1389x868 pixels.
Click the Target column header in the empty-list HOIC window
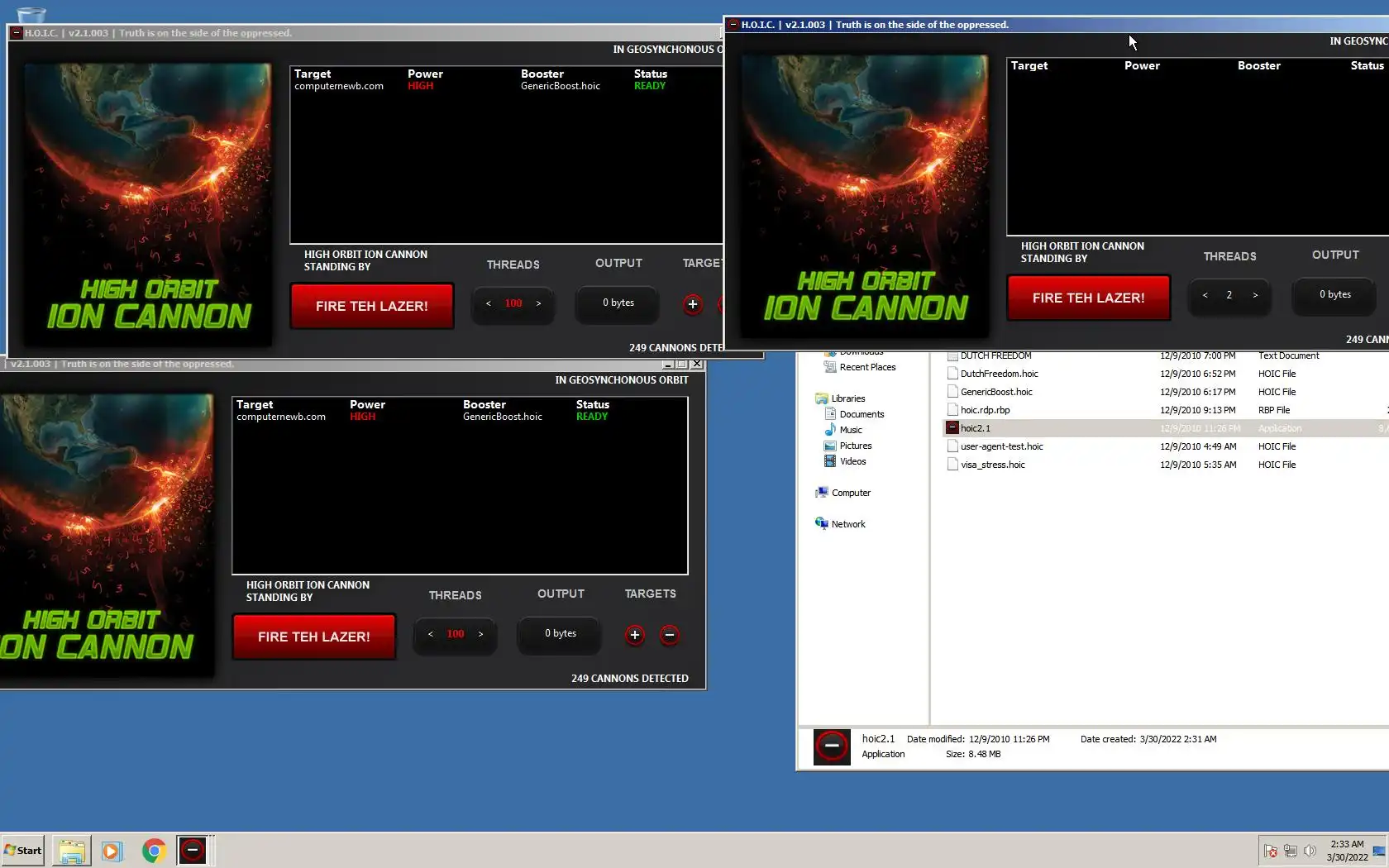[1029, 65]
